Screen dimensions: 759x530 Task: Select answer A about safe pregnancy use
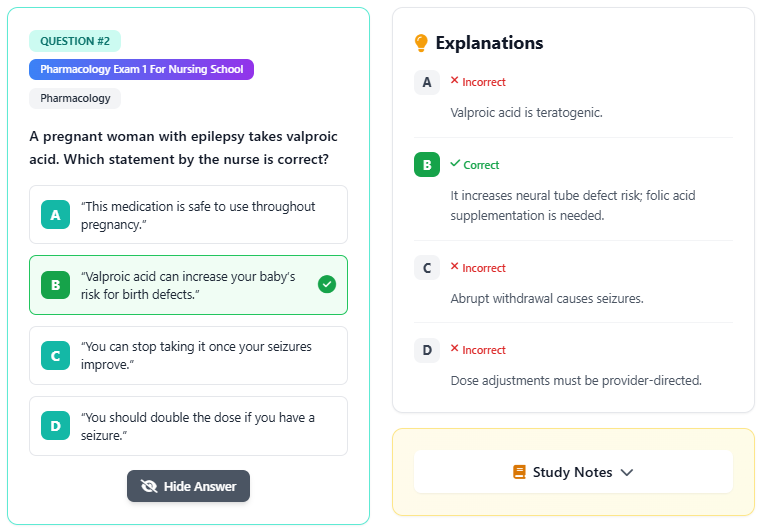pos(189,215)
